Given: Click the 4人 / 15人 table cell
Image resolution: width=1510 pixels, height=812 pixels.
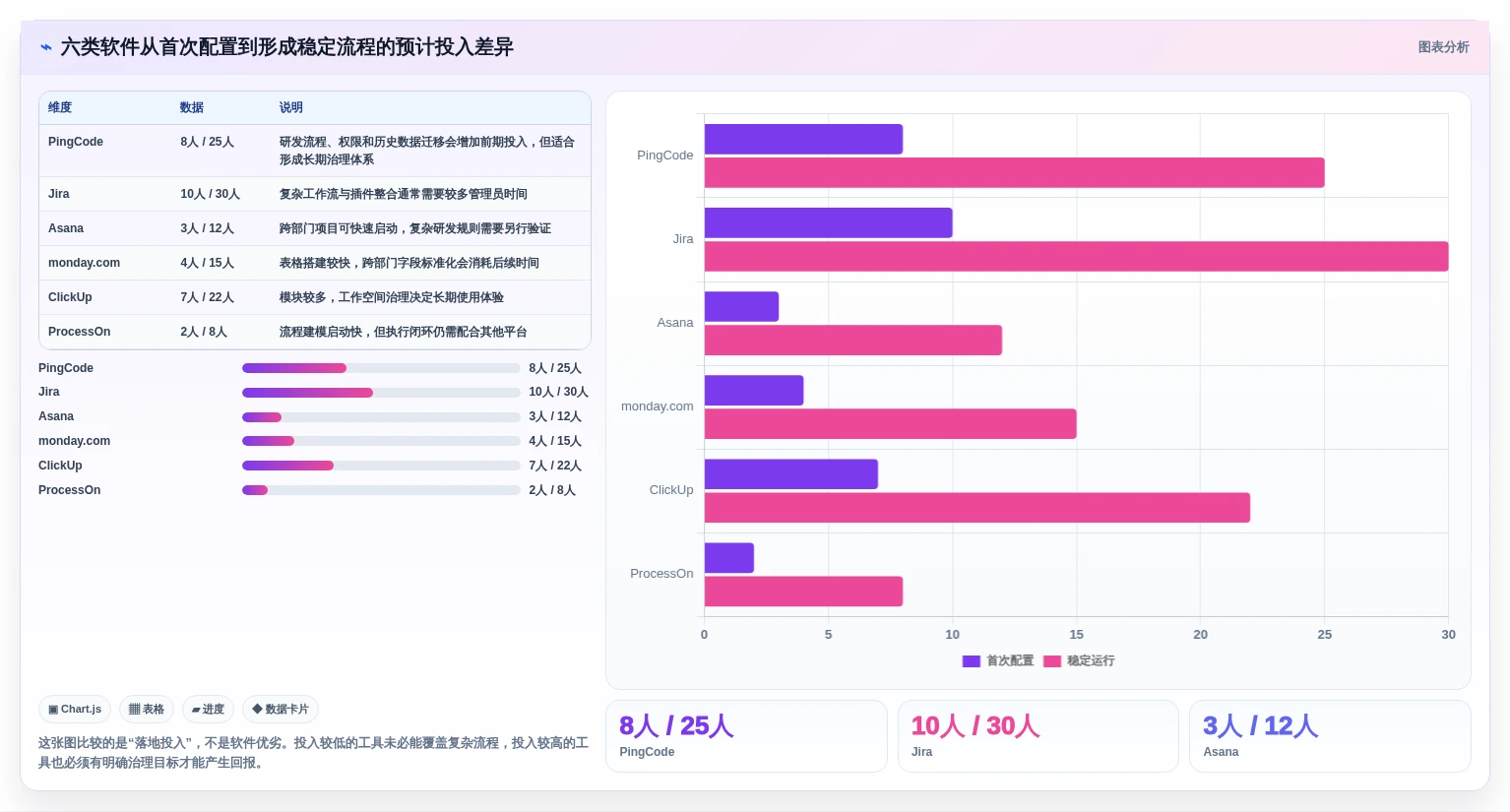Looking at the screenshot, I should (x=208, y=263).
